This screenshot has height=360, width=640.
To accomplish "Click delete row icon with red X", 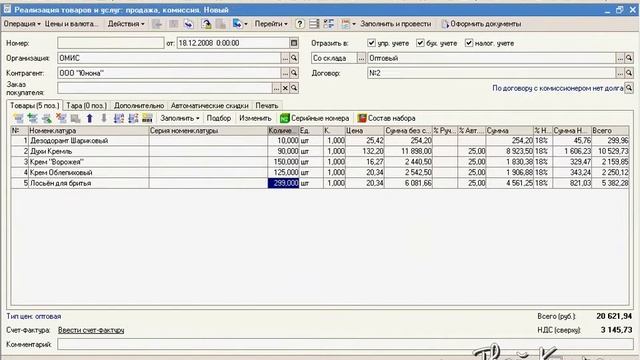I will [x=61, y=118].
